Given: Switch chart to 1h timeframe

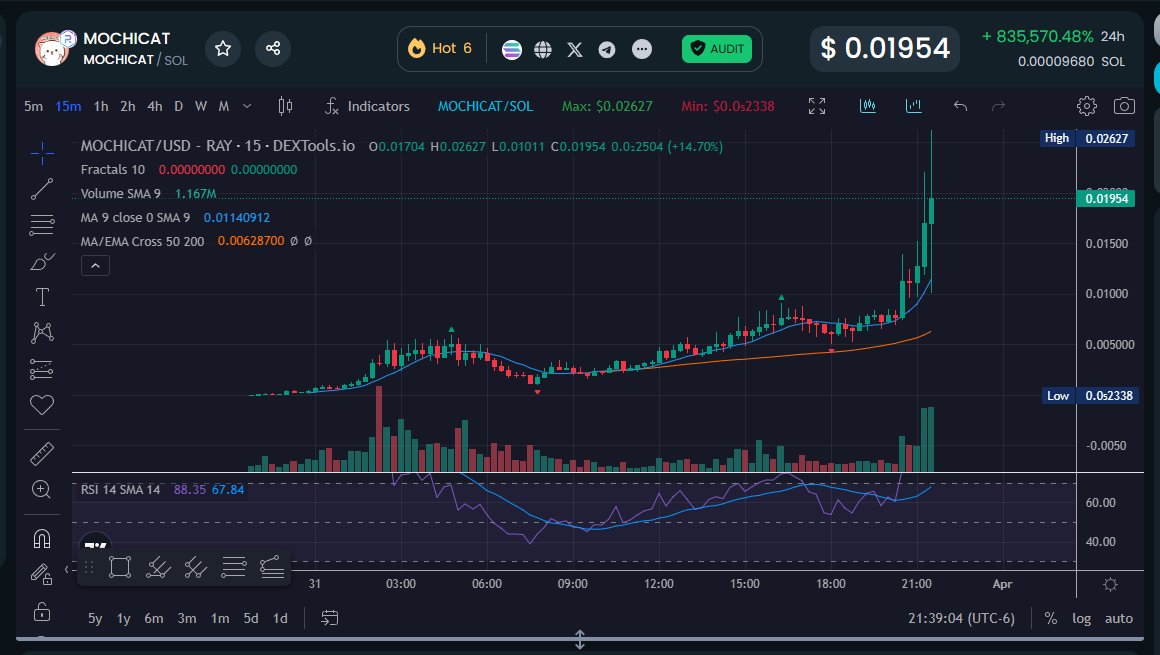Looking at the screenshot, I should (x=101, y=107).
